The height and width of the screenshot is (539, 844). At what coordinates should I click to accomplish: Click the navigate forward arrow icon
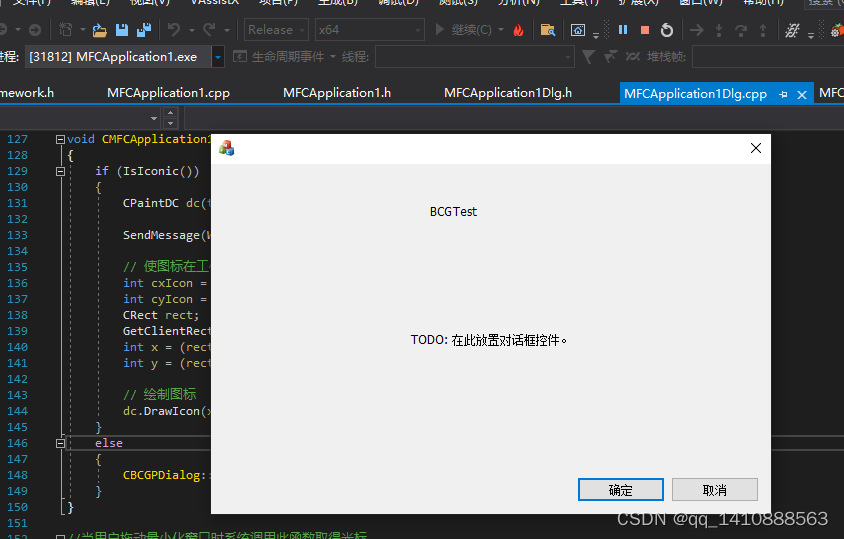click(x=35, y=30)
